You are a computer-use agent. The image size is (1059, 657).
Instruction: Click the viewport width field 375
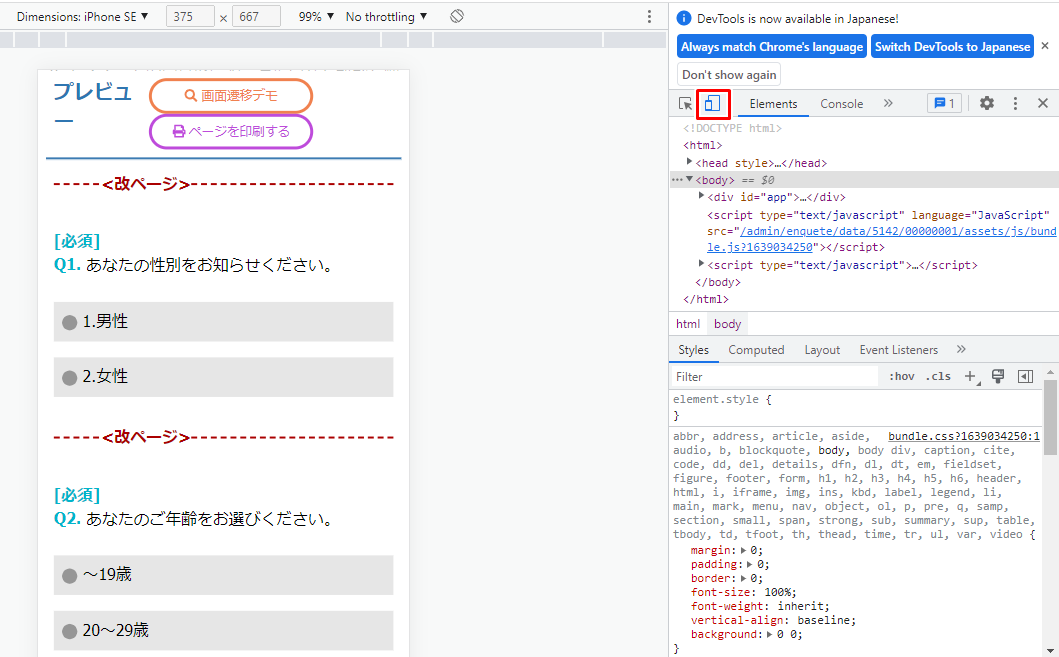point(190,17)
